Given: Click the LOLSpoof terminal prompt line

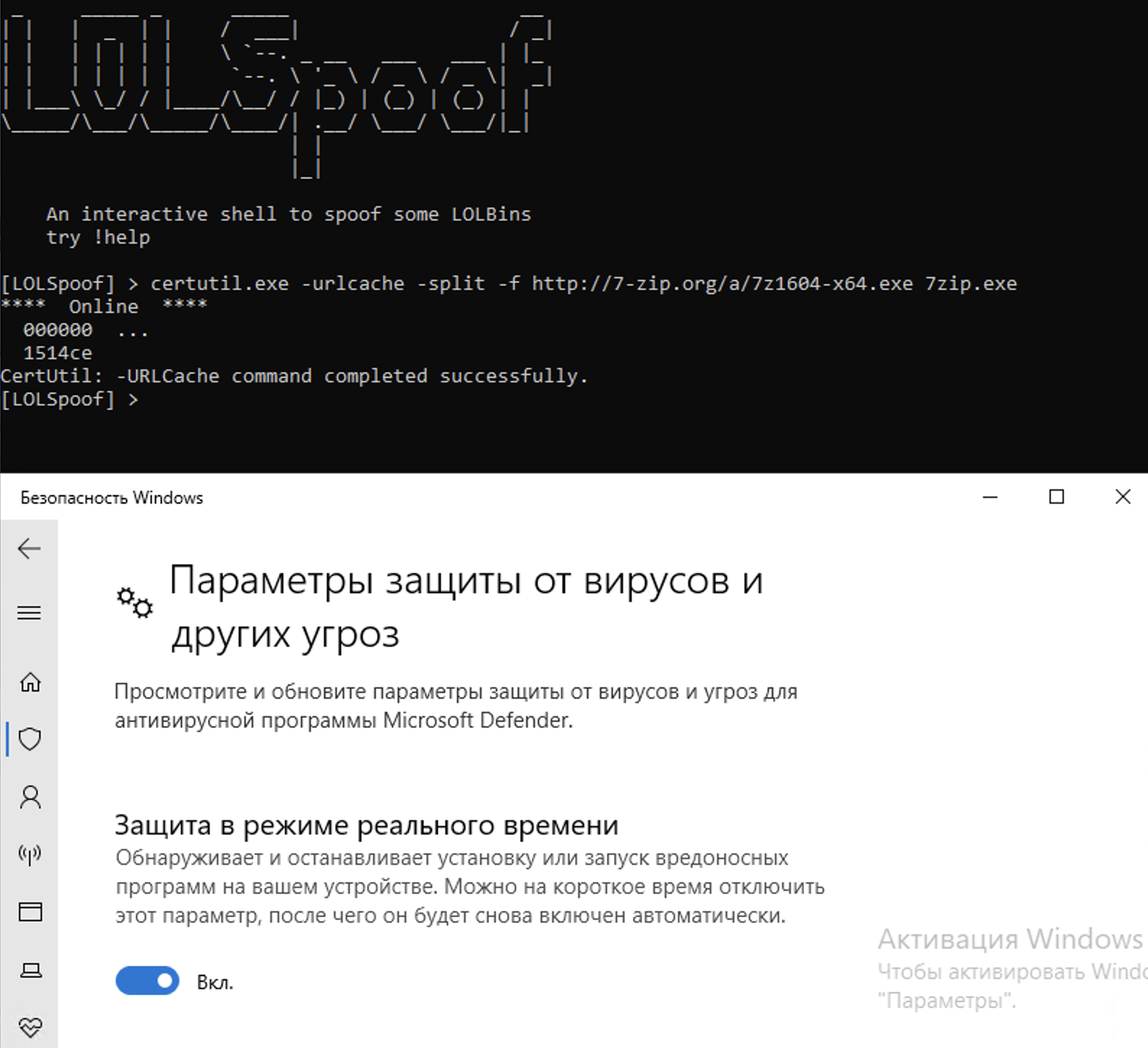Looking at the screenshot, I should pyautogui.click(x=69, y=399).
